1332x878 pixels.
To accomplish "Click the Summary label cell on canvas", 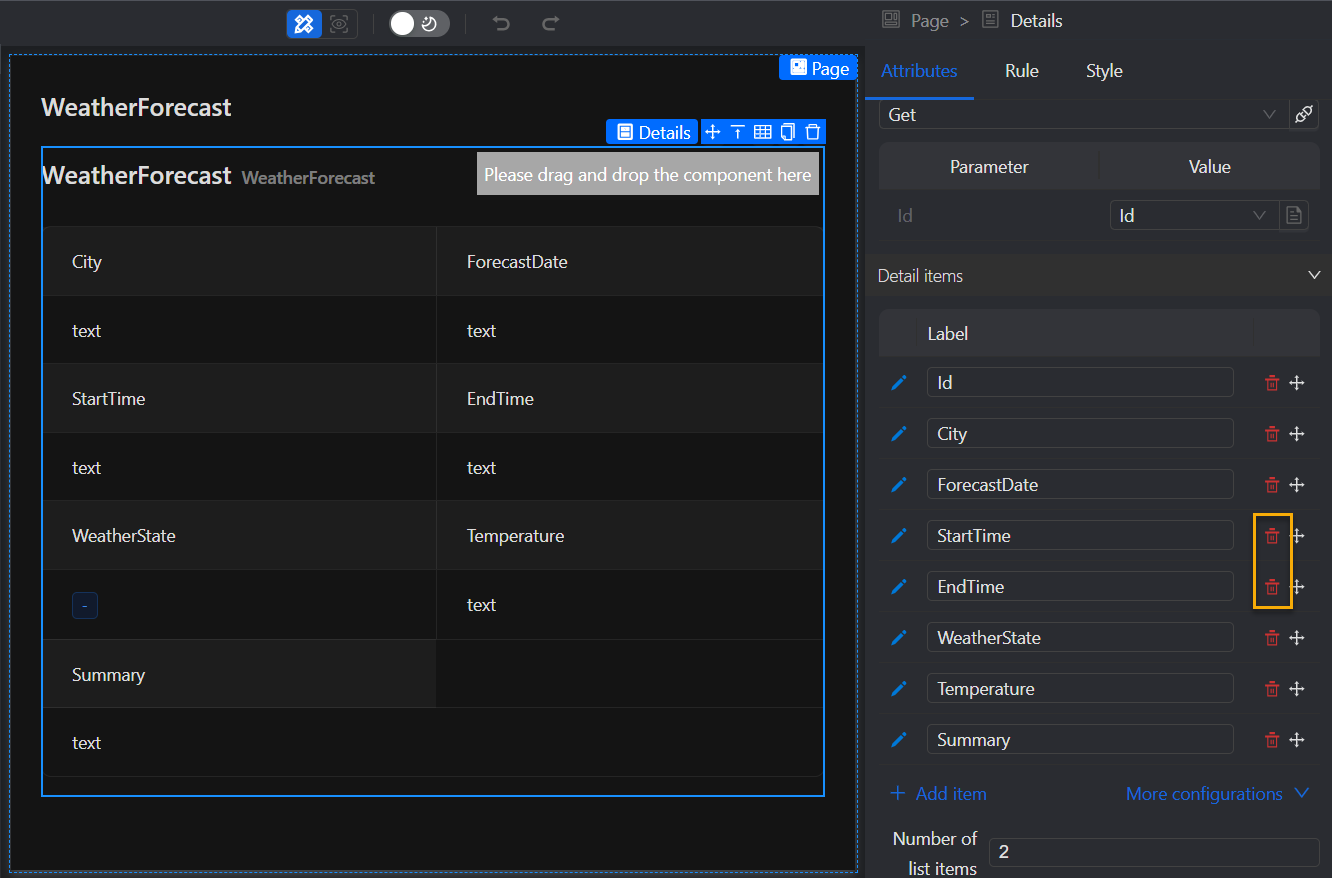I will click(x=239, y=675).
